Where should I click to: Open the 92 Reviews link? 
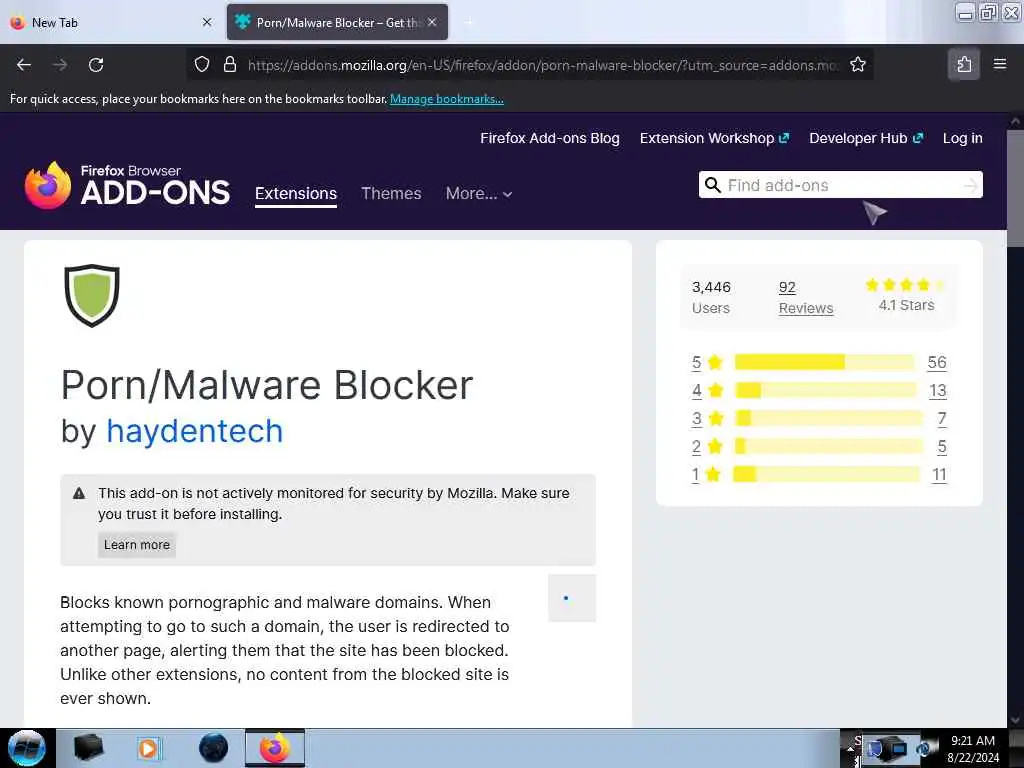pyautogui.click(x=806, y=298)
